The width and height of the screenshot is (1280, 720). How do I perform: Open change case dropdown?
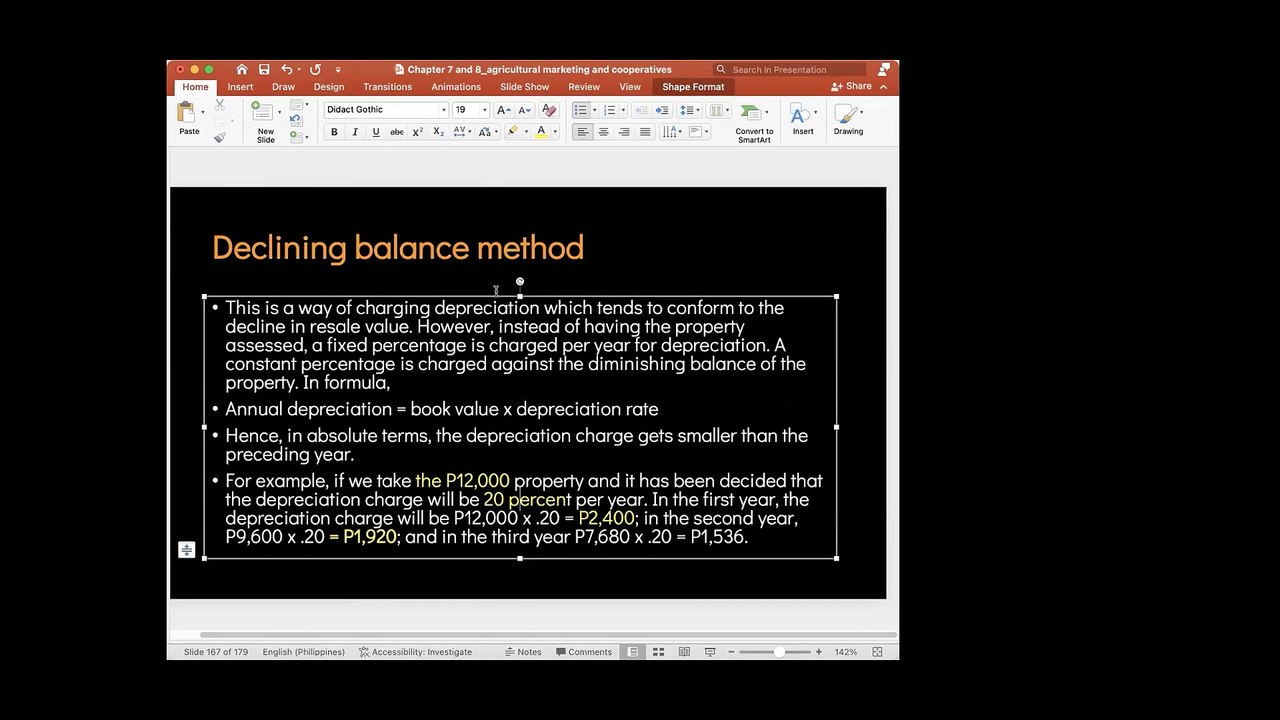(x=488, y=132)
